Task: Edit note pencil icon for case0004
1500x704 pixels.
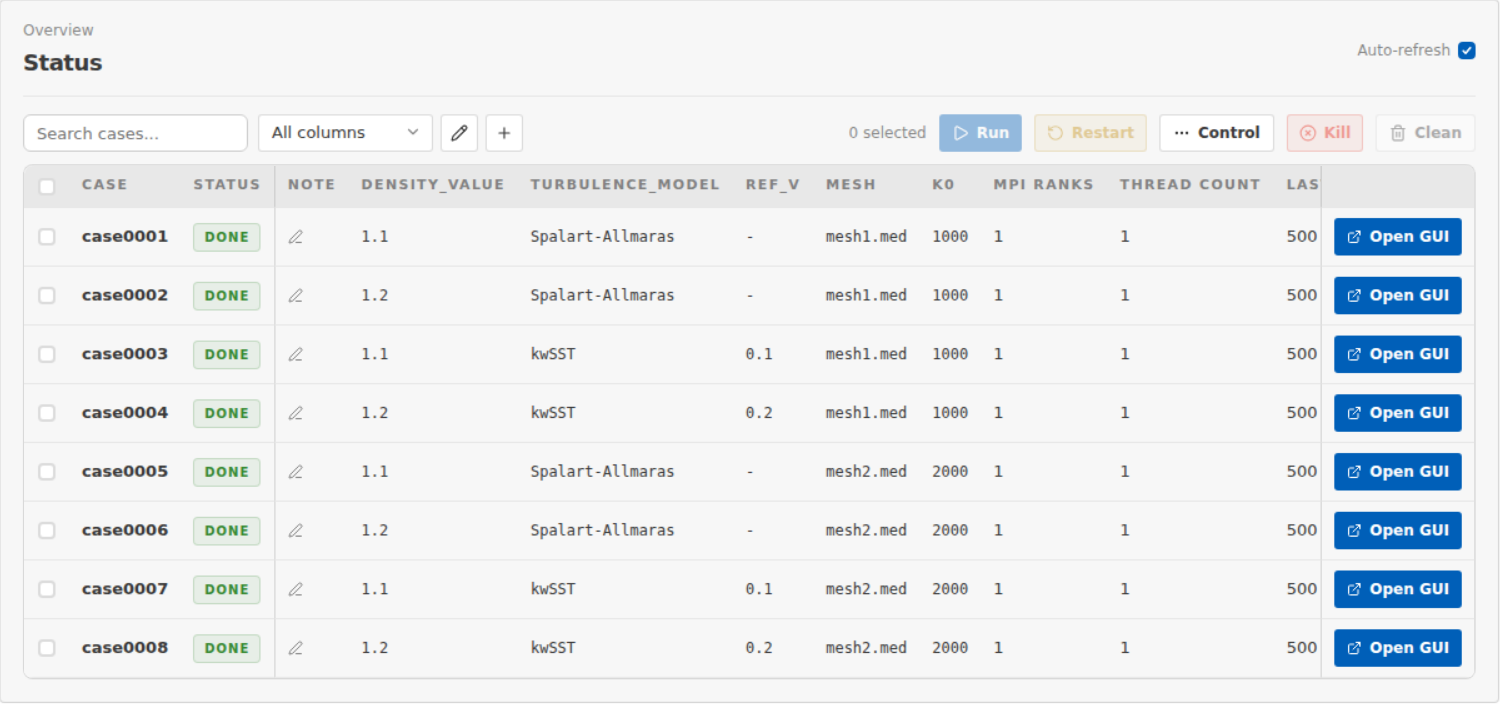Action: 295,413
